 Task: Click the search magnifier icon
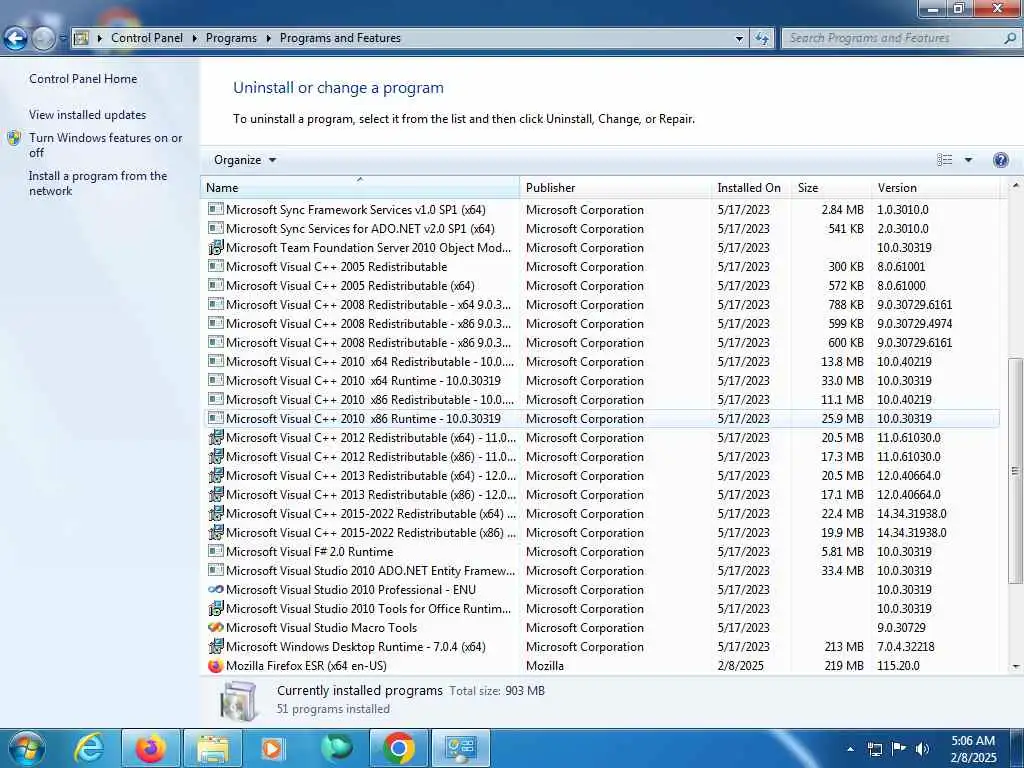pyautogui.click(x=1010, y=39)
